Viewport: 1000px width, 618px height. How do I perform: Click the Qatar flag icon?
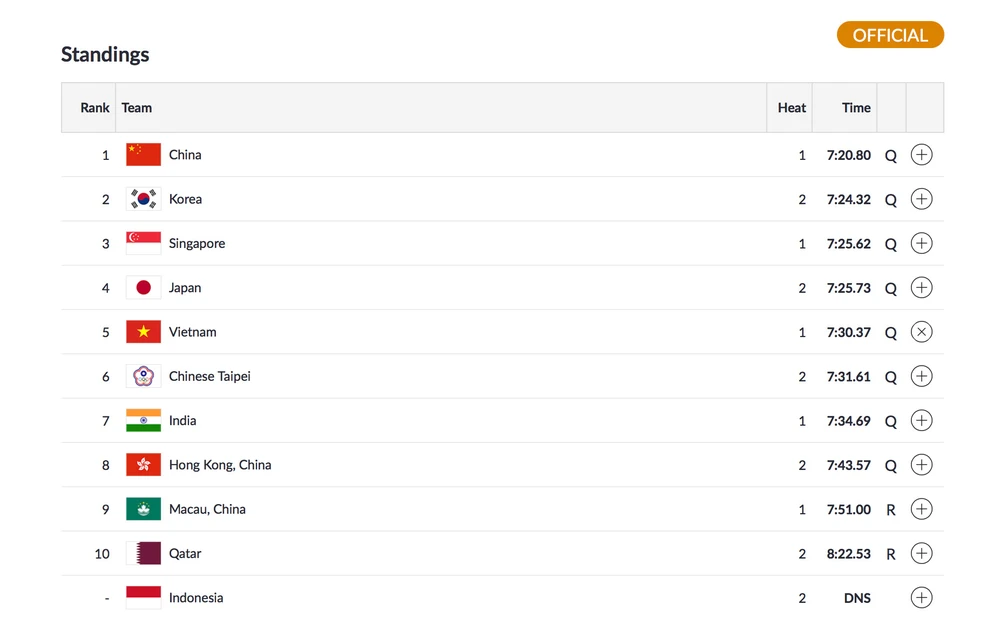[x=143, y=553]
